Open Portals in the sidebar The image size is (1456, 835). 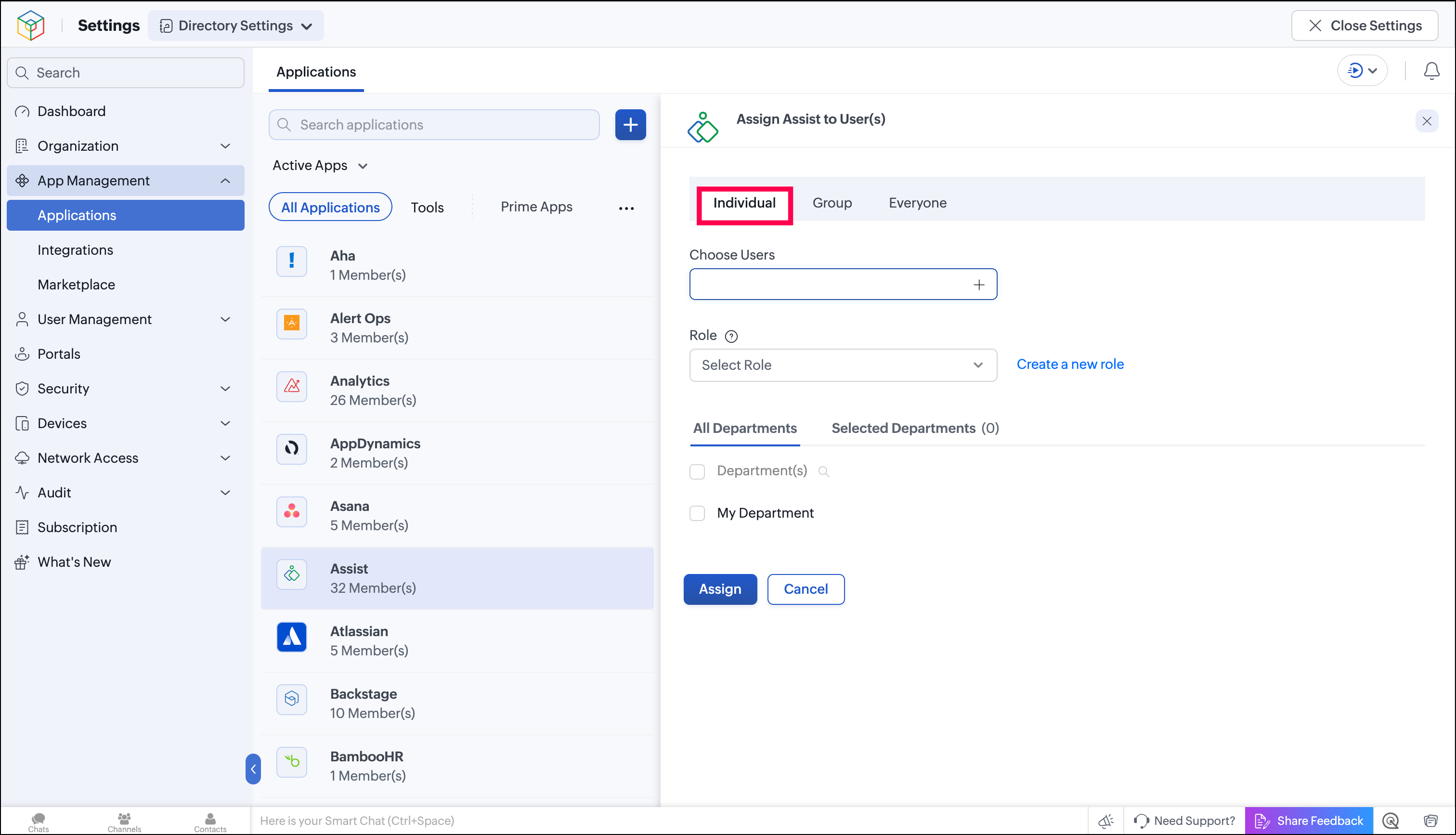click(x=126, y=354)
